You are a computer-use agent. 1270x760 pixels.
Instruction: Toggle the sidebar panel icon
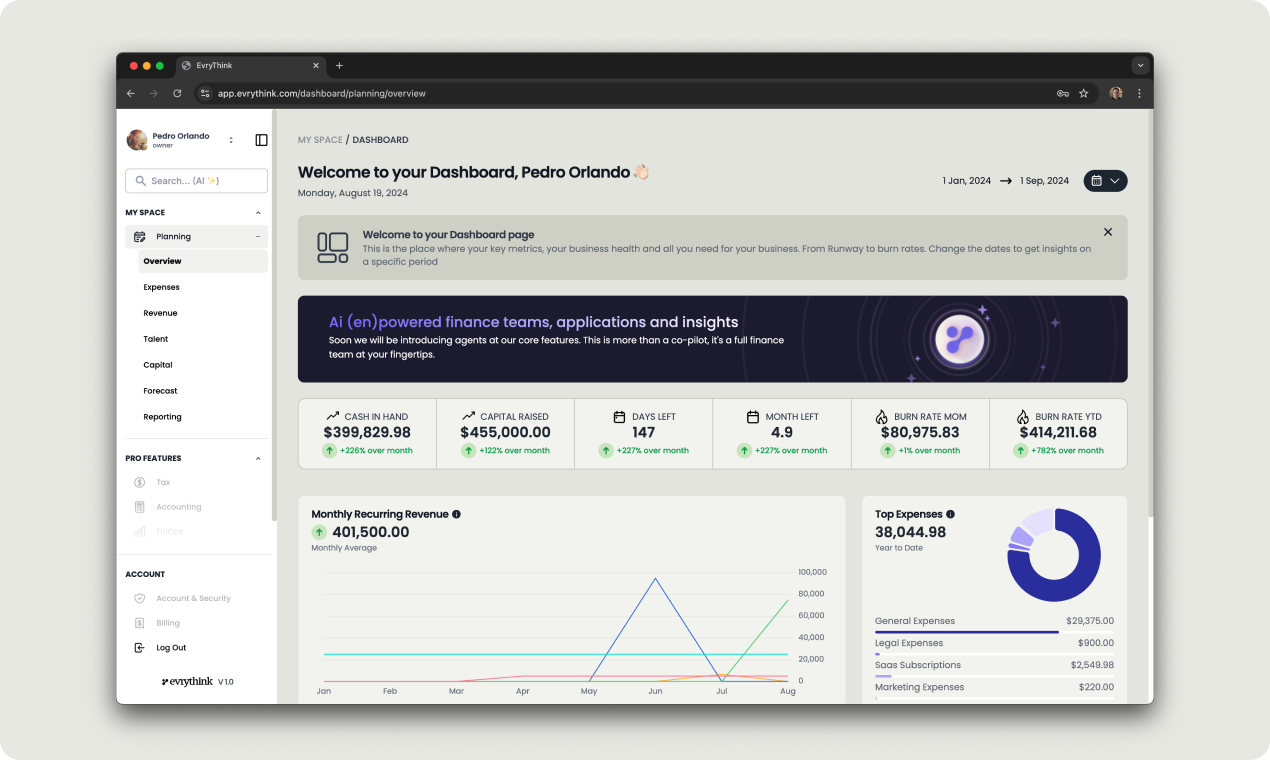click(261, 140)
